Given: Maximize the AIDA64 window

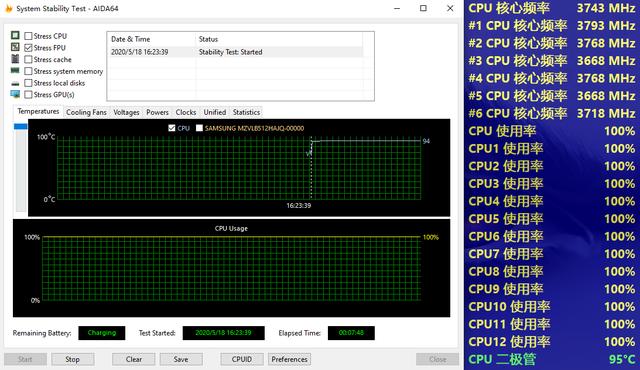Looking at the screenshot, I should [423, 8].
